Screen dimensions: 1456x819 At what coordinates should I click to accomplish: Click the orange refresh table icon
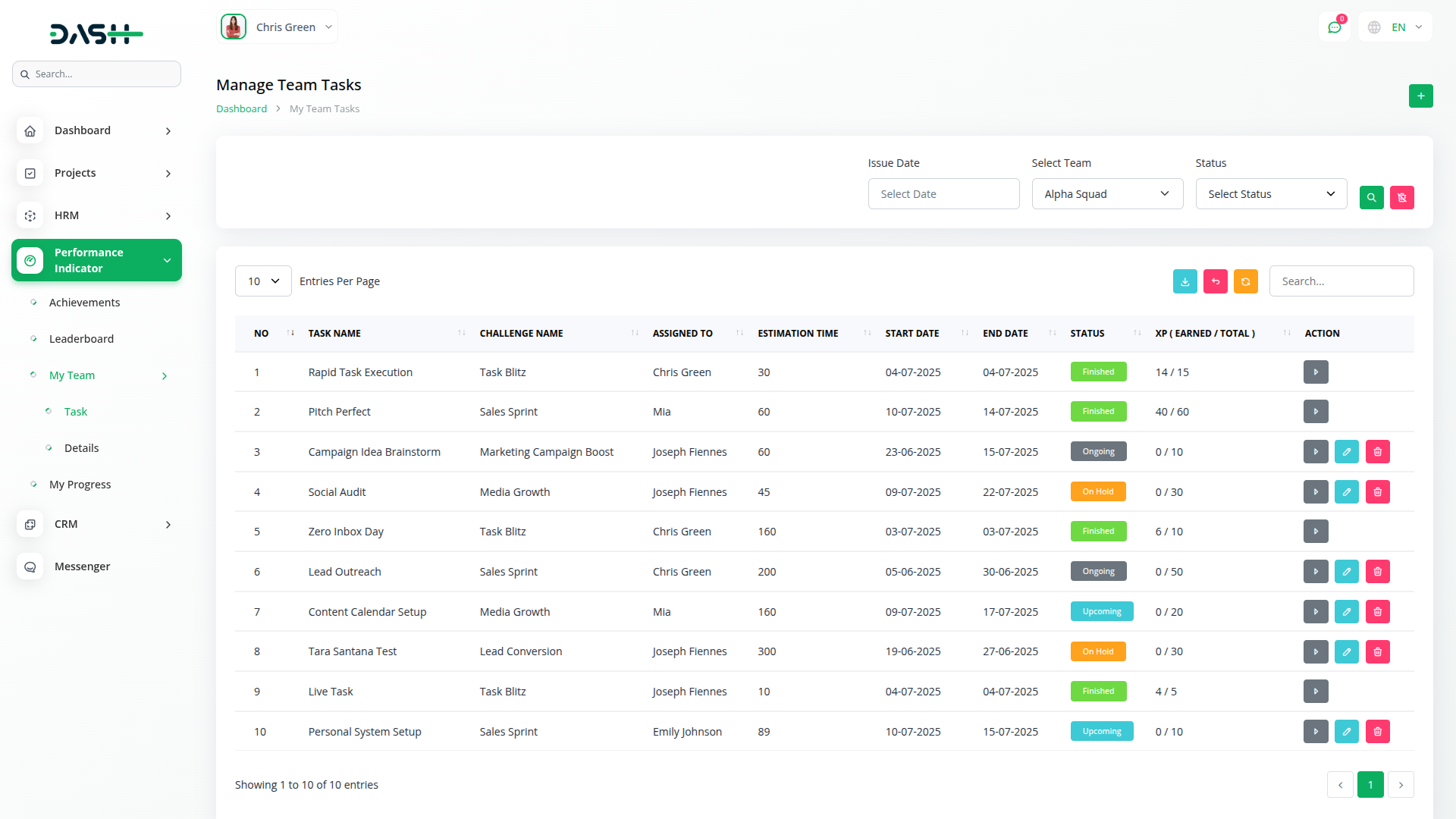tap(1245, 281)
